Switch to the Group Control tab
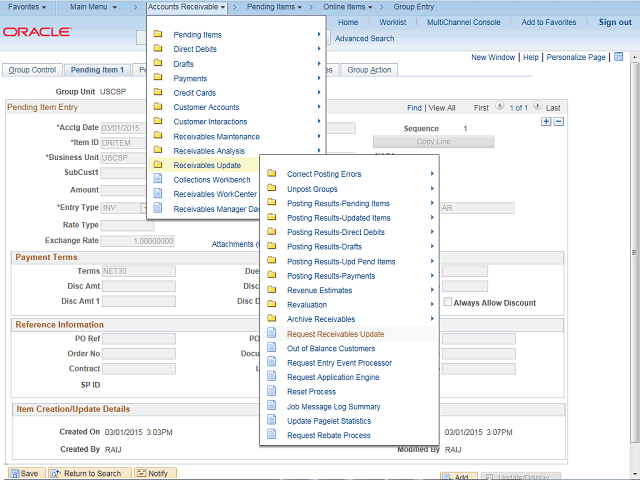 (32, 70)
